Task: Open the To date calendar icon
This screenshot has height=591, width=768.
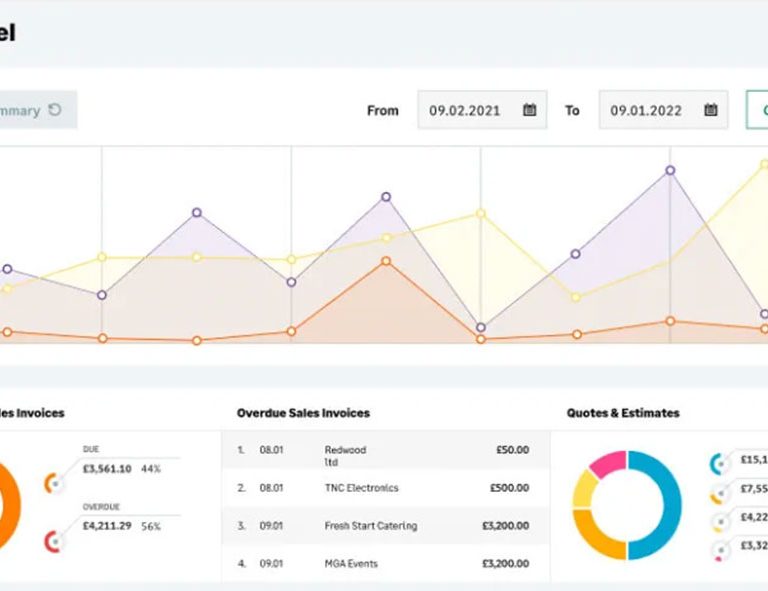Action: coord(711,110)
